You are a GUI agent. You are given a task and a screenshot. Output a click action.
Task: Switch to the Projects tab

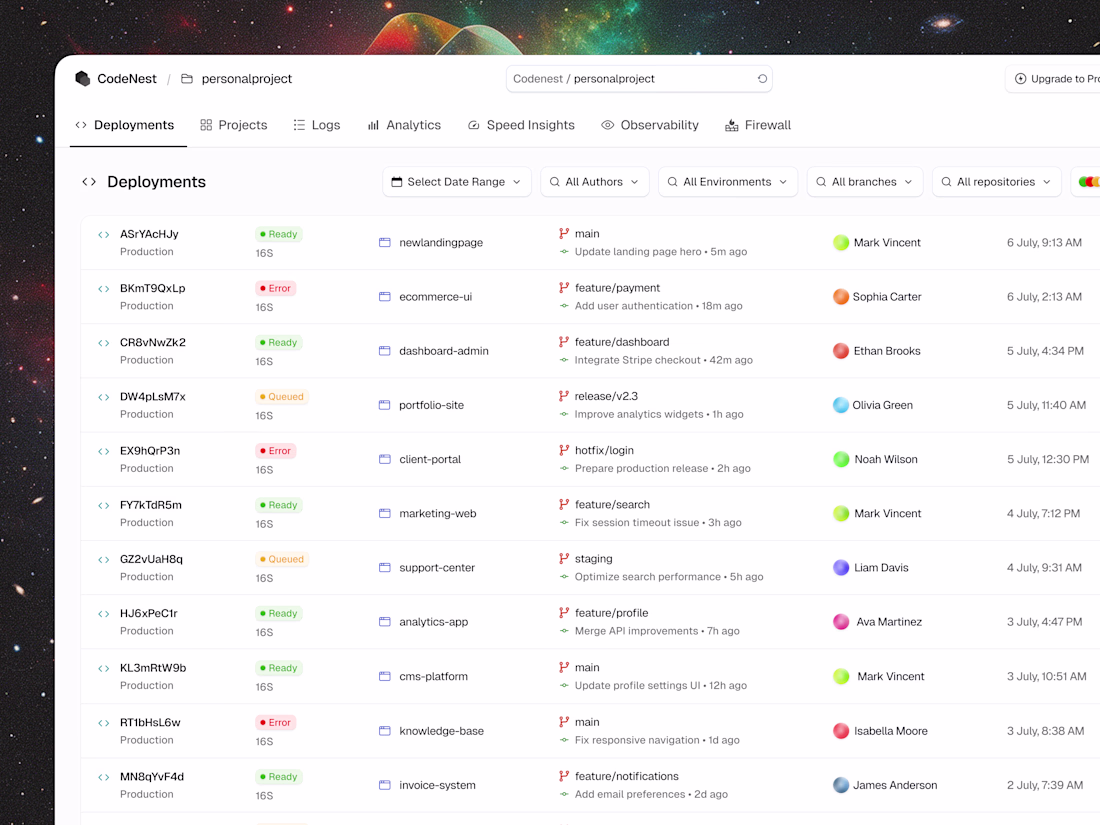pos(234,125)
